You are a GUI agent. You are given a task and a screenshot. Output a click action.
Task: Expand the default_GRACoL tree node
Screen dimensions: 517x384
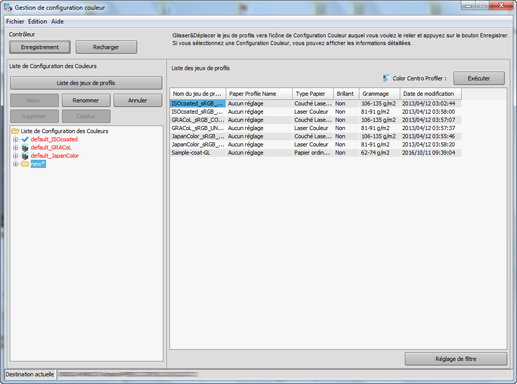15,148
